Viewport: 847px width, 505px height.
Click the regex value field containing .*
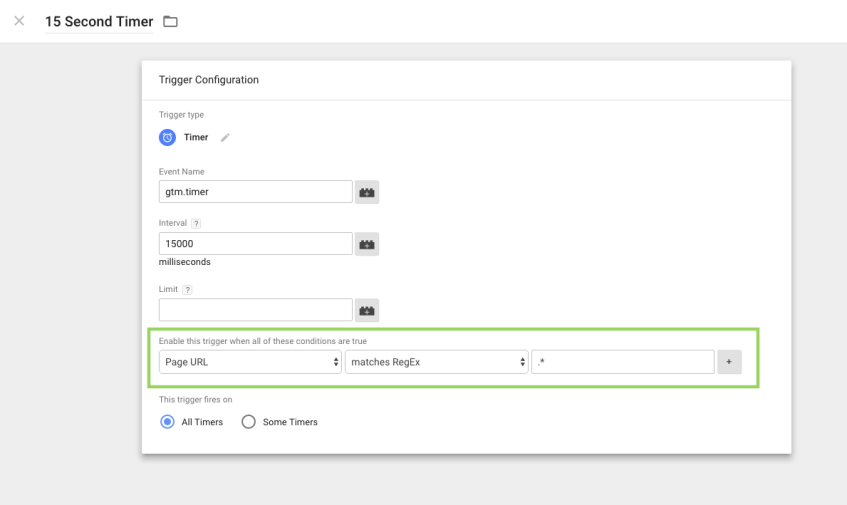[x=622, y=362]
